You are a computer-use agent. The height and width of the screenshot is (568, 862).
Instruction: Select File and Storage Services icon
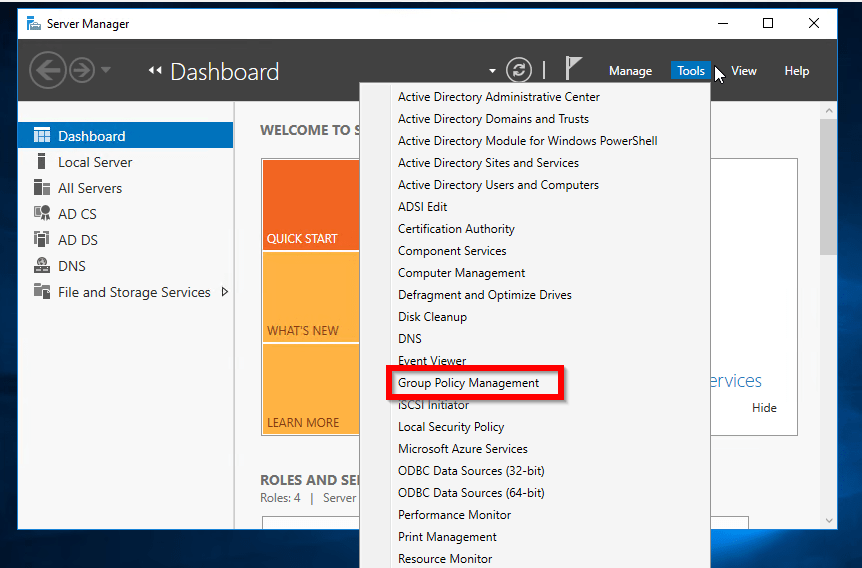(x=42, y=291)
